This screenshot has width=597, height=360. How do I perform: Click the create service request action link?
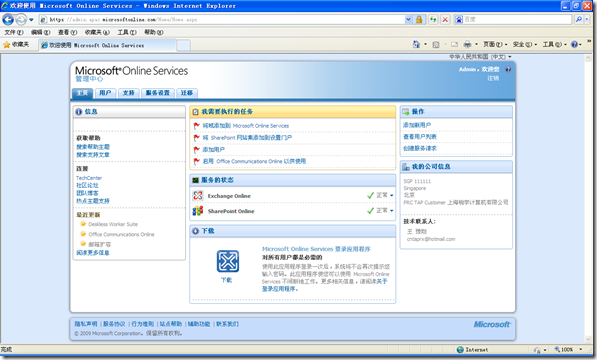coord(420,148)
